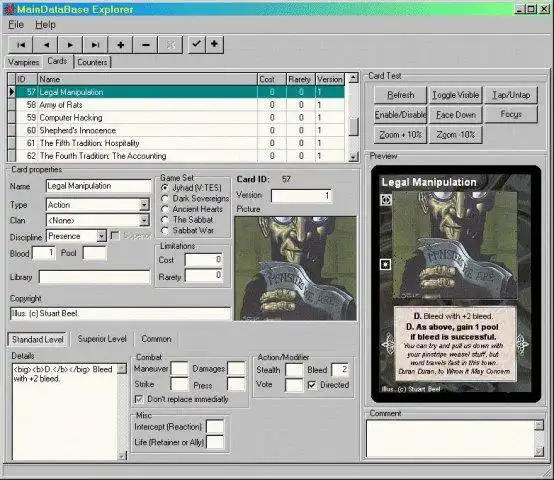Image resolution: width=554 pixels, height=480 pixels.
Task: Click the Copyright input field
Action: (120, 314)
